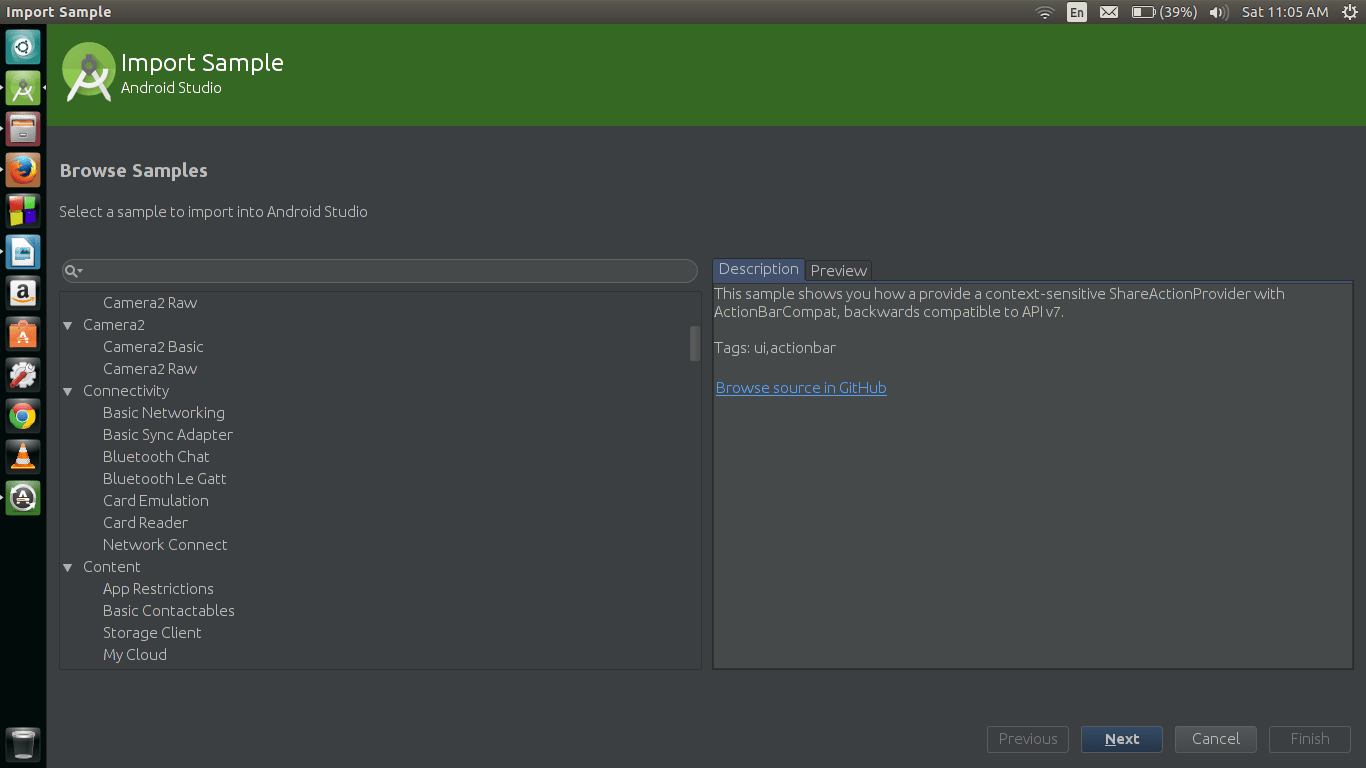Select the Basic Networking sample
The width and height of the screenshot is (1366, 768).
(x=164, y=413)
